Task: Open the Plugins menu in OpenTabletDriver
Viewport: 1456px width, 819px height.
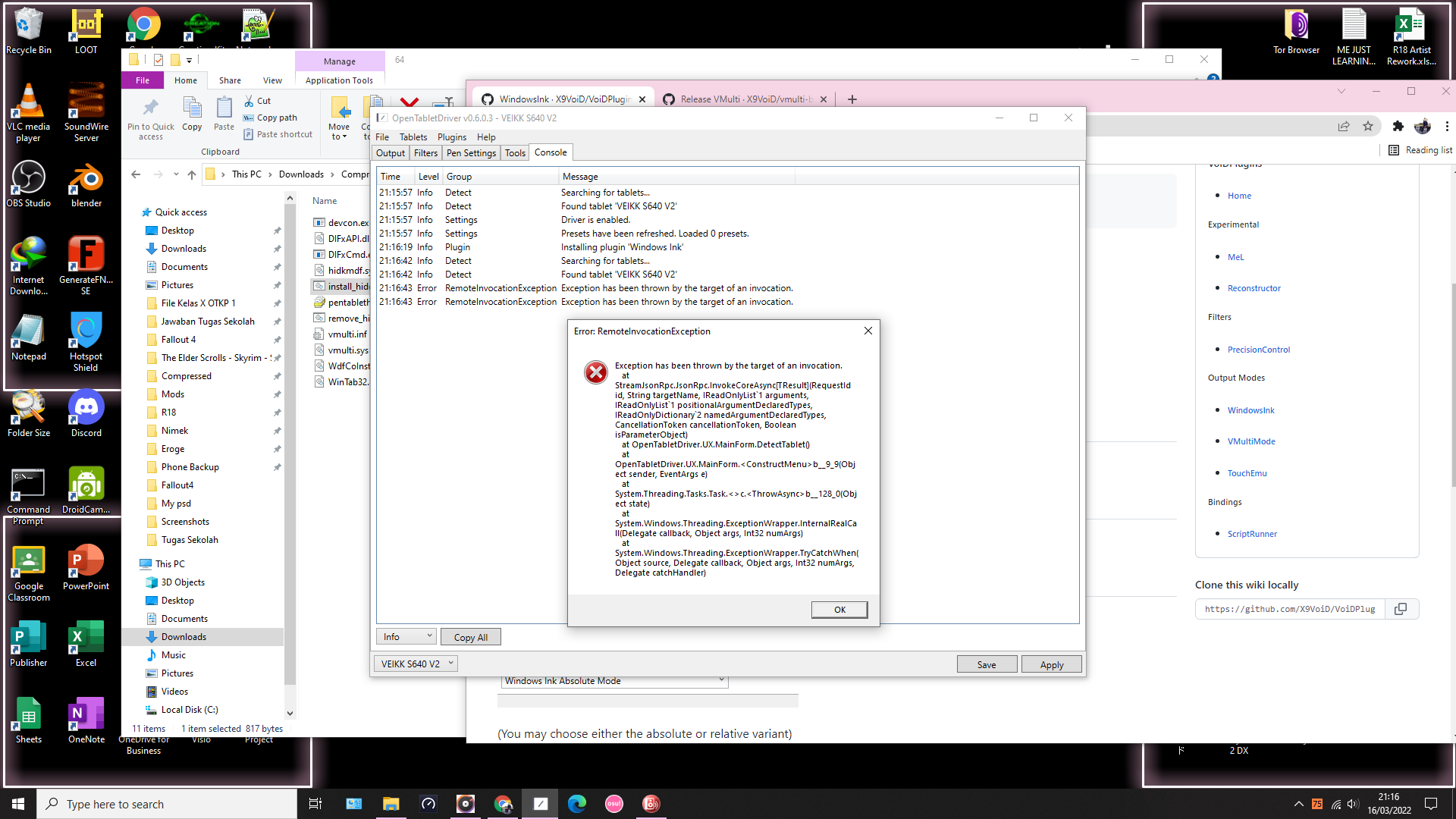Action: [x=452, y=137]
